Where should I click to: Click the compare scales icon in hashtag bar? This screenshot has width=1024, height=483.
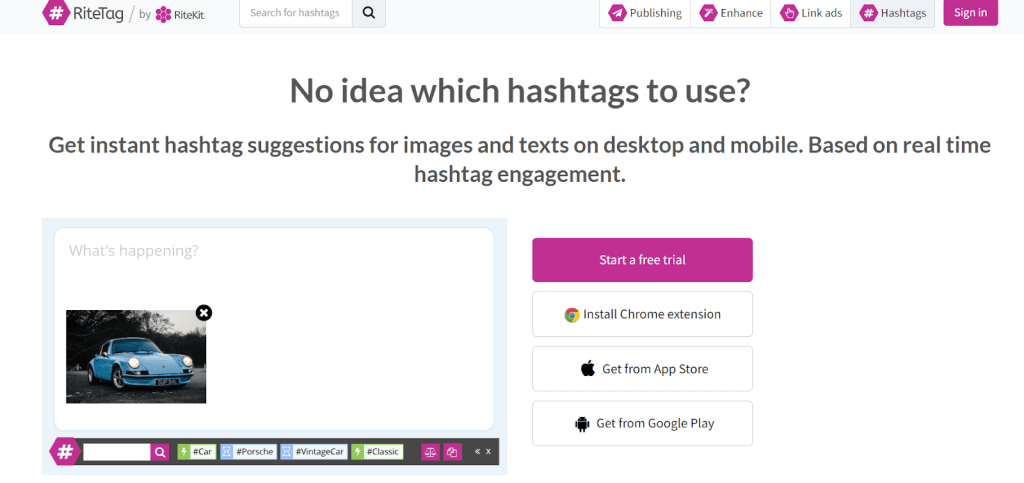430,452
